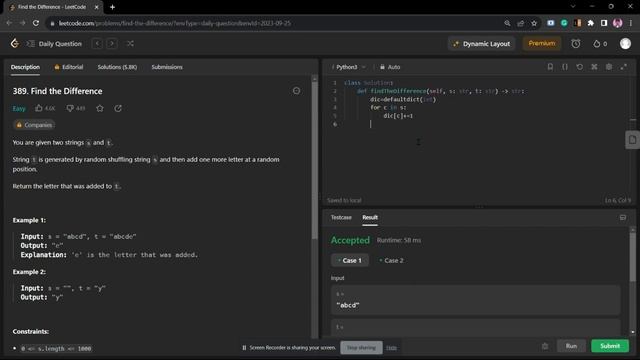Pick a random question shuffle icon
Viewport: 640px width, 360px height.
click(x=130, y=43)
